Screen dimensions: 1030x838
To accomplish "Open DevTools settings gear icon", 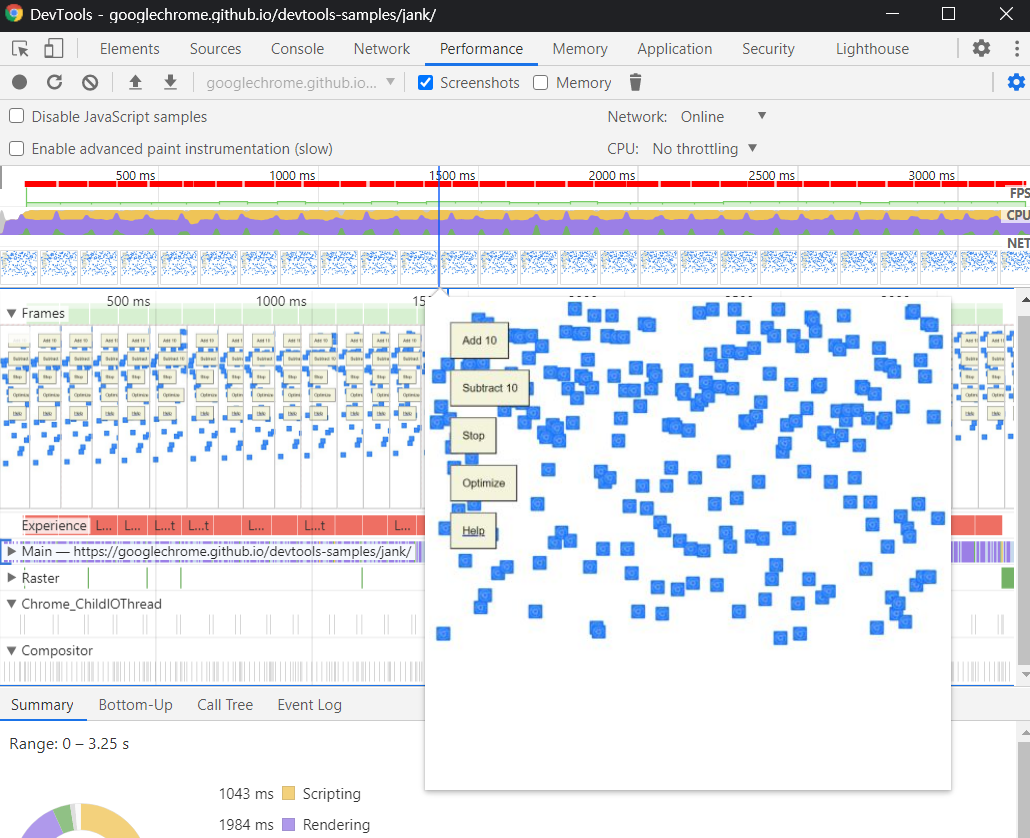I will tap(981, 48).
